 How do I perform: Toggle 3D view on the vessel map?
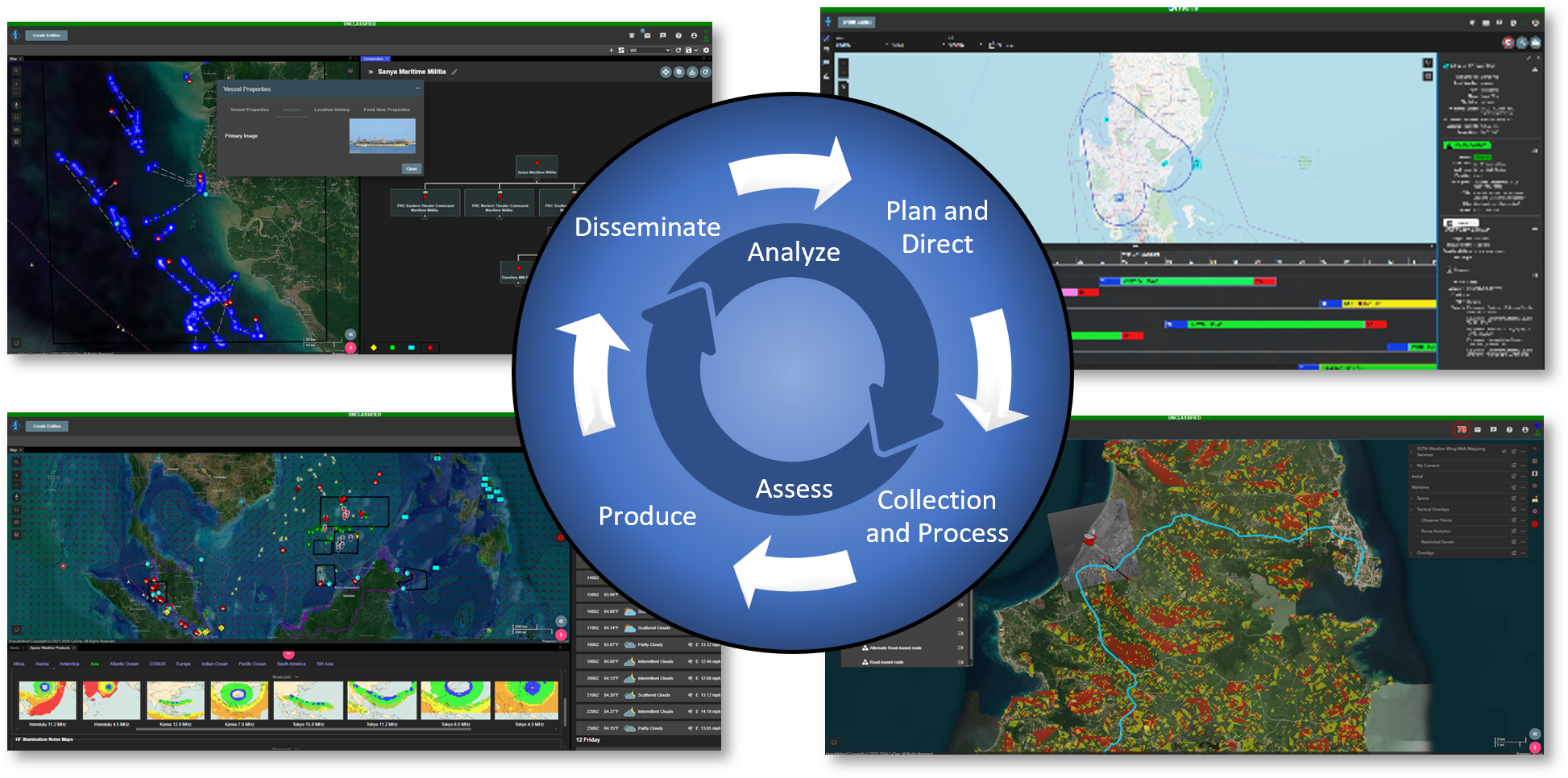pyautogui.click(x=16, y=129)
